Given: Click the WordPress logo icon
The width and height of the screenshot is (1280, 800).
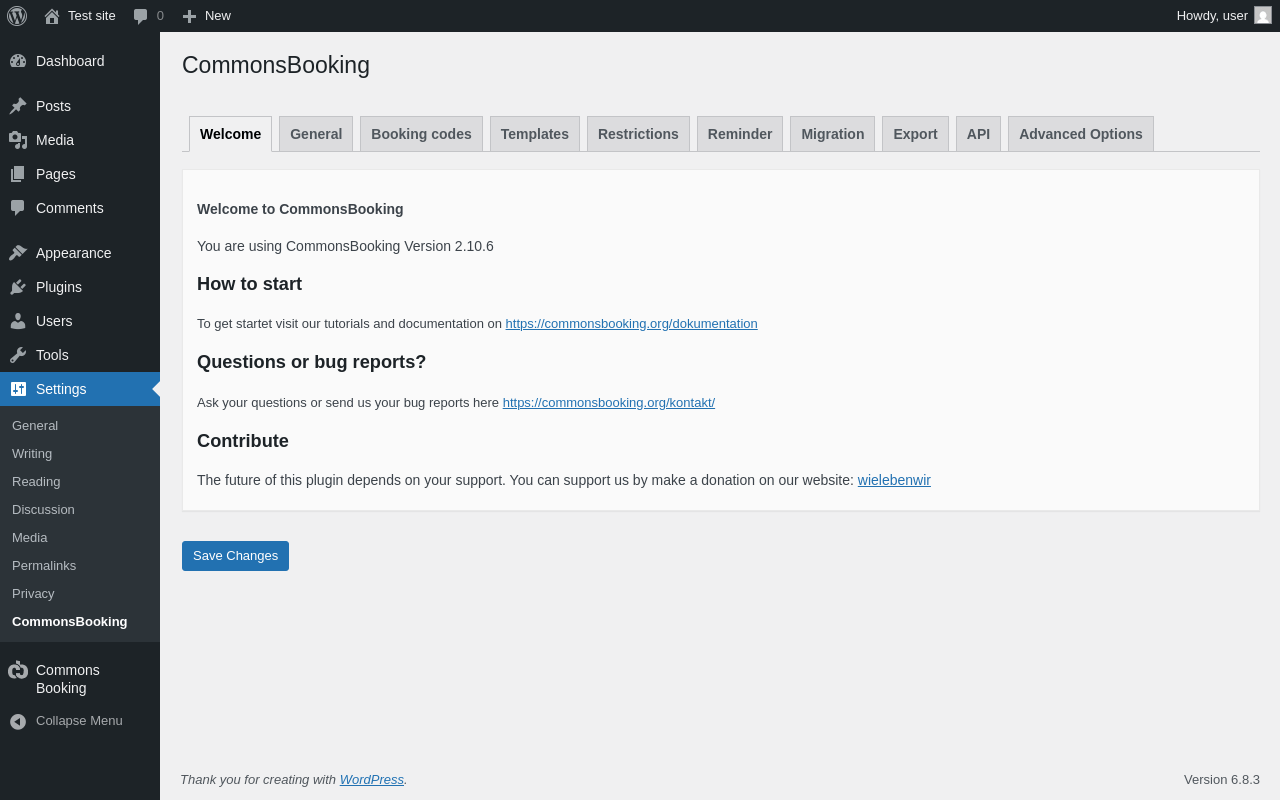Looking at the screenshot, I should 17,16.
